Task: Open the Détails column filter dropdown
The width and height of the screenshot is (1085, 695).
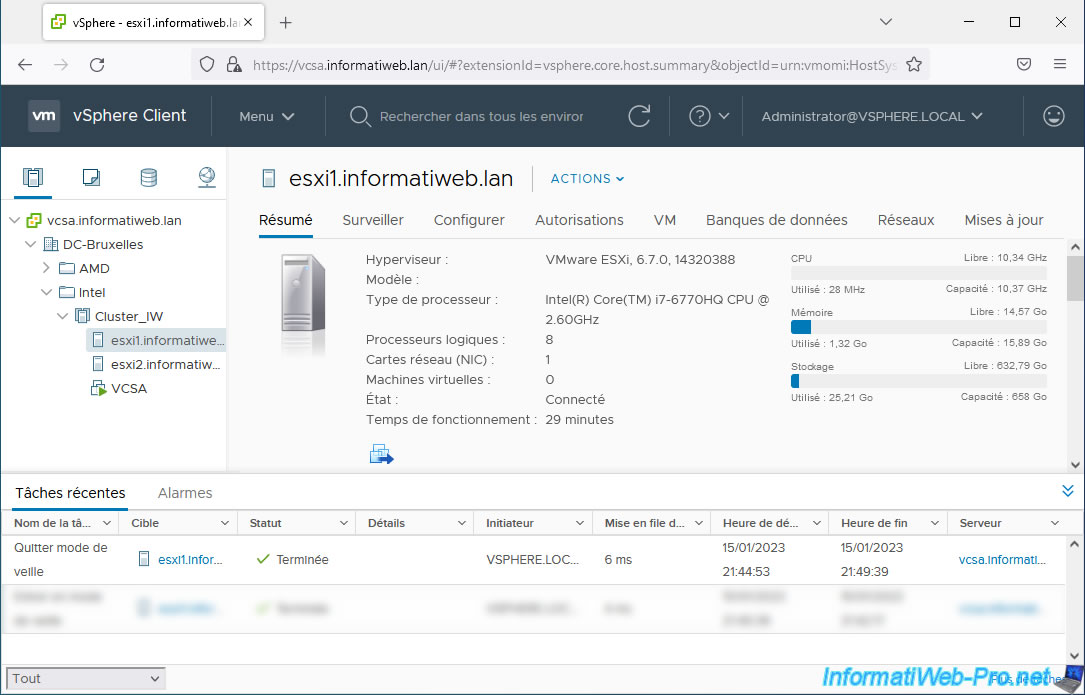Action: coord(462,523)
